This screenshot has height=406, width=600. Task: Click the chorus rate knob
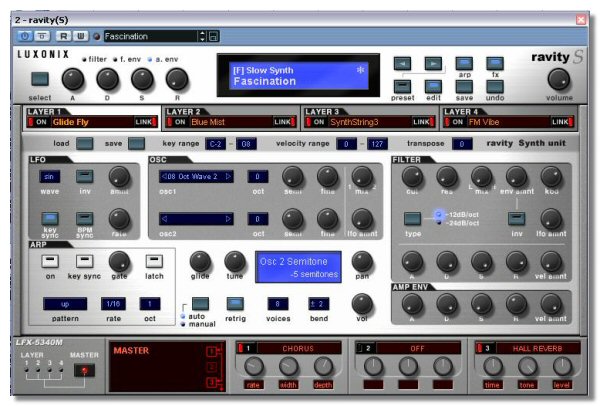tap(253, 367)
